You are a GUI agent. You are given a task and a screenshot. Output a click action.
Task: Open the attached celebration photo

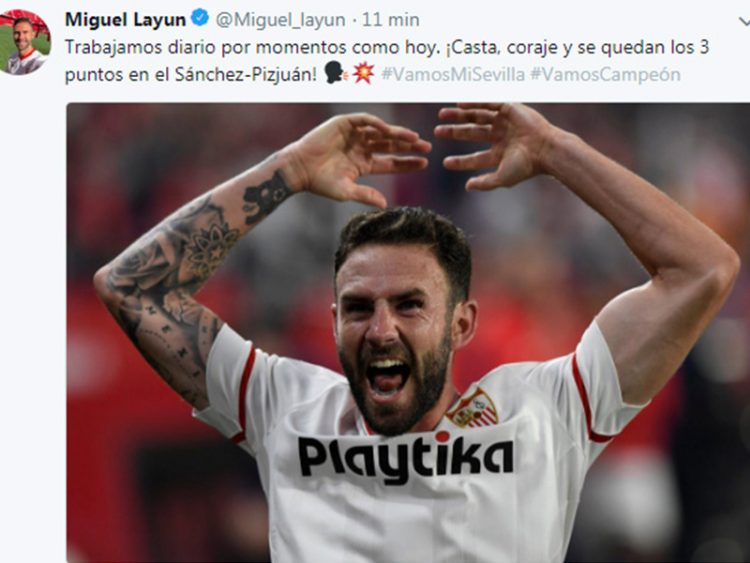point(408,332)
